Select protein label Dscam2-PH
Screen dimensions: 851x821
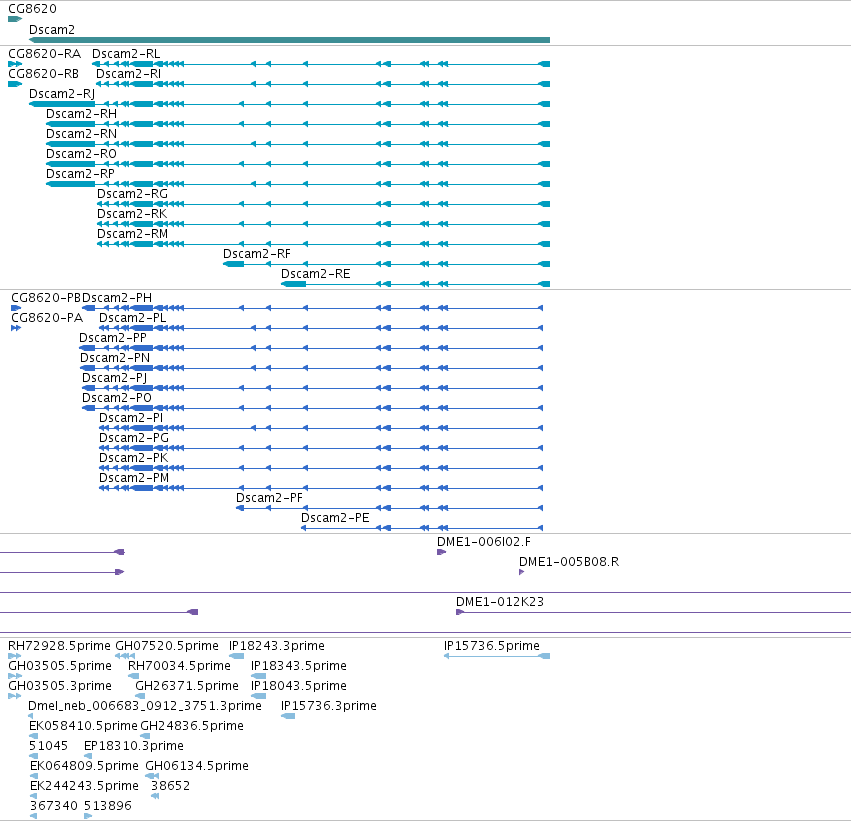pos(117,298)
